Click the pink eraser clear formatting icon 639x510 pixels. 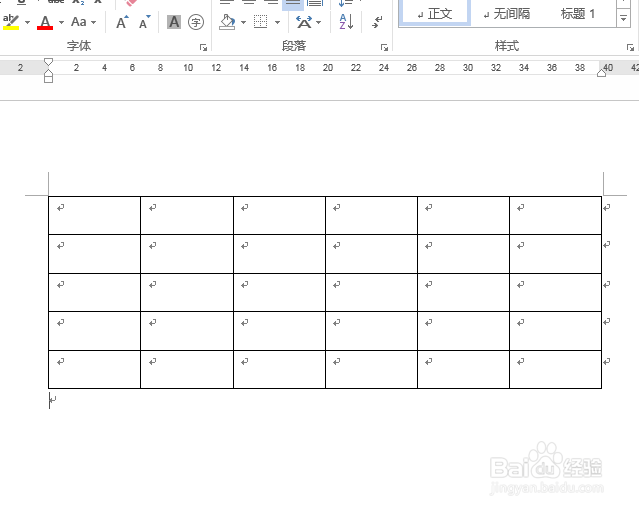pyautogui.click(x=131, y=3)
